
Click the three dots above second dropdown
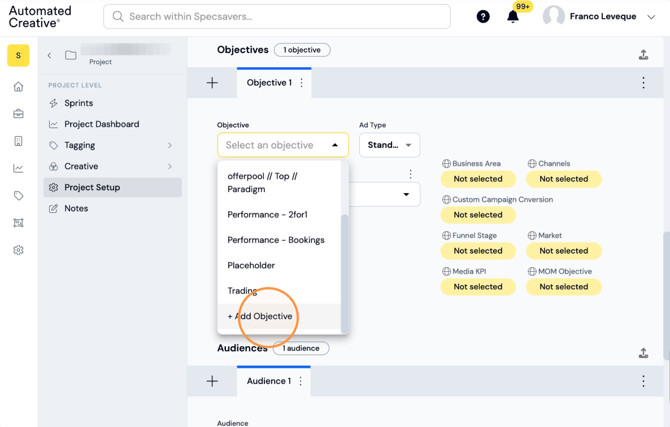click(x=410, y=174)
